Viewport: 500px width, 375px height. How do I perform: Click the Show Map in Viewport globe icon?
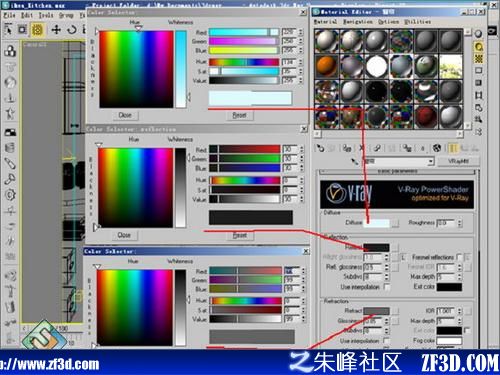pos(437,148)
